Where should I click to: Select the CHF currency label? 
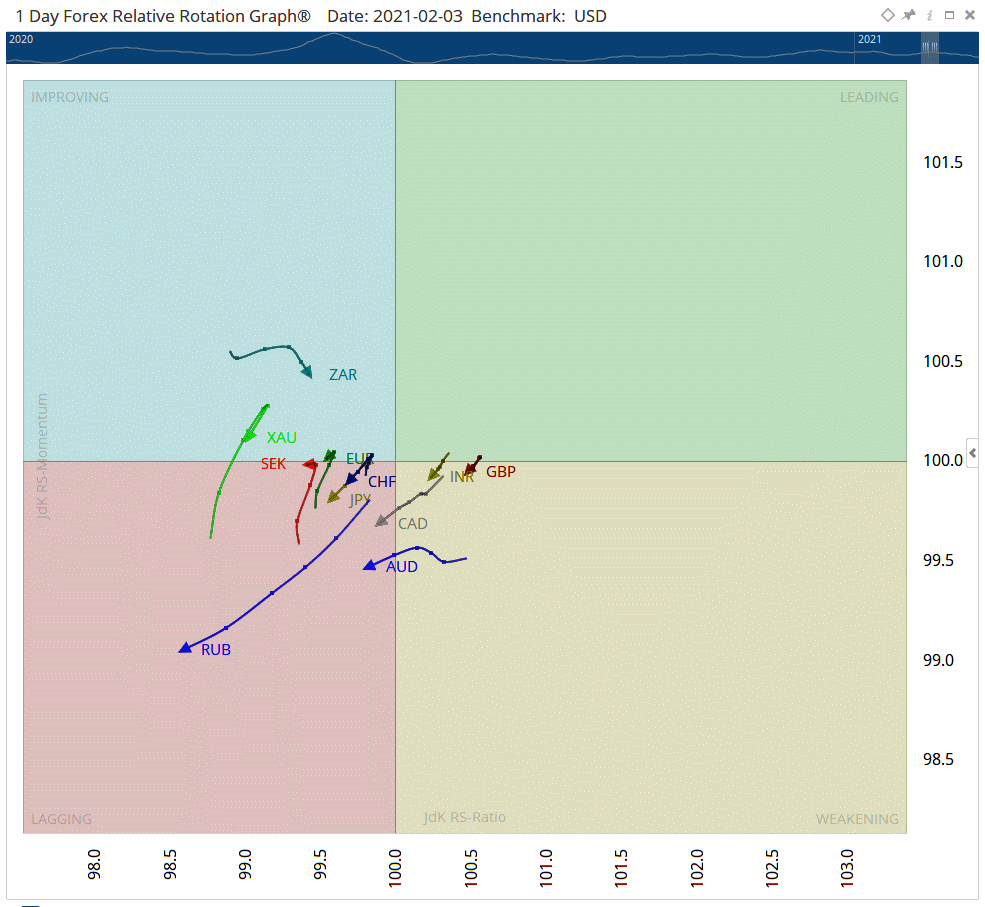pos(382,482)
